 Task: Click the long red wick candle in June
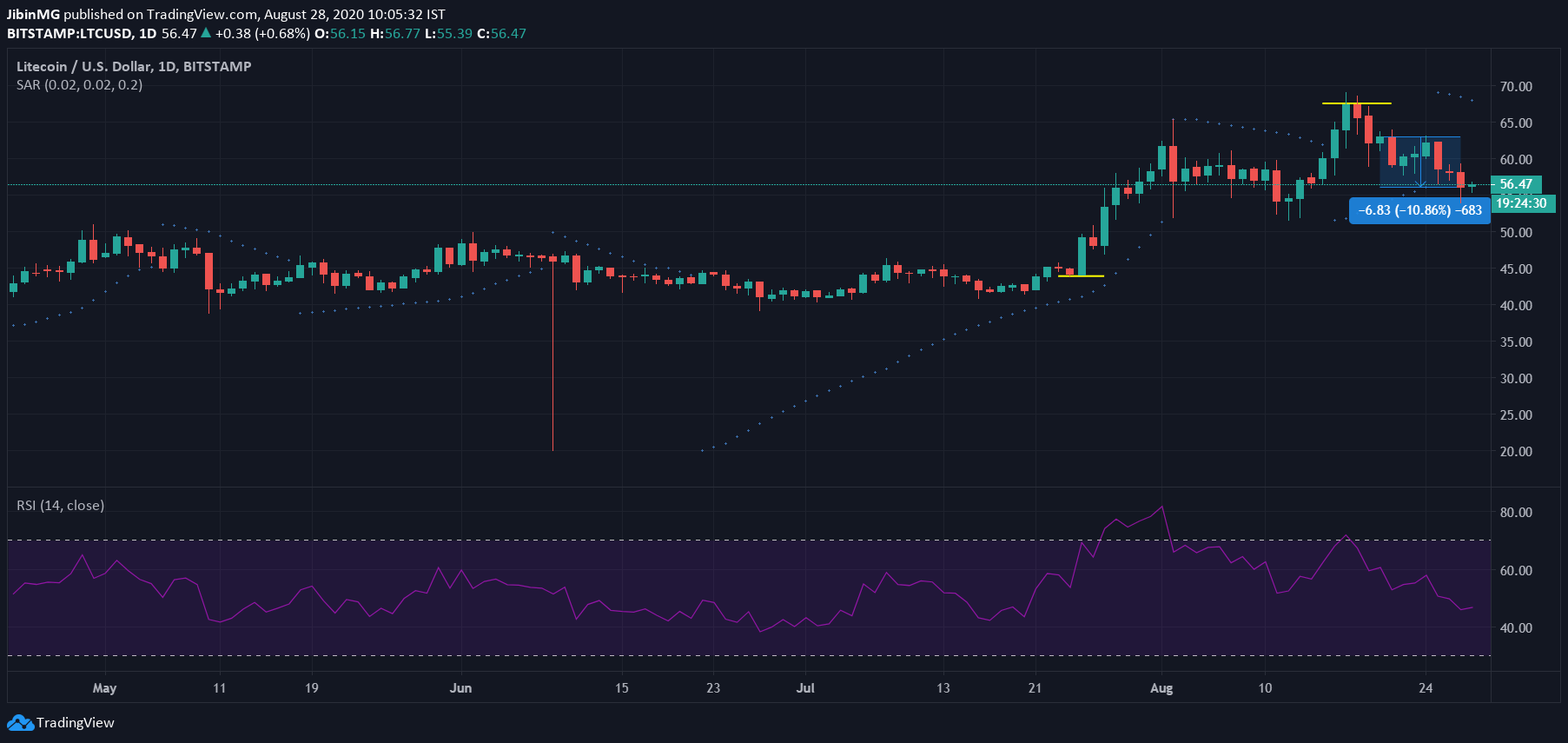(x=552, y=365)
